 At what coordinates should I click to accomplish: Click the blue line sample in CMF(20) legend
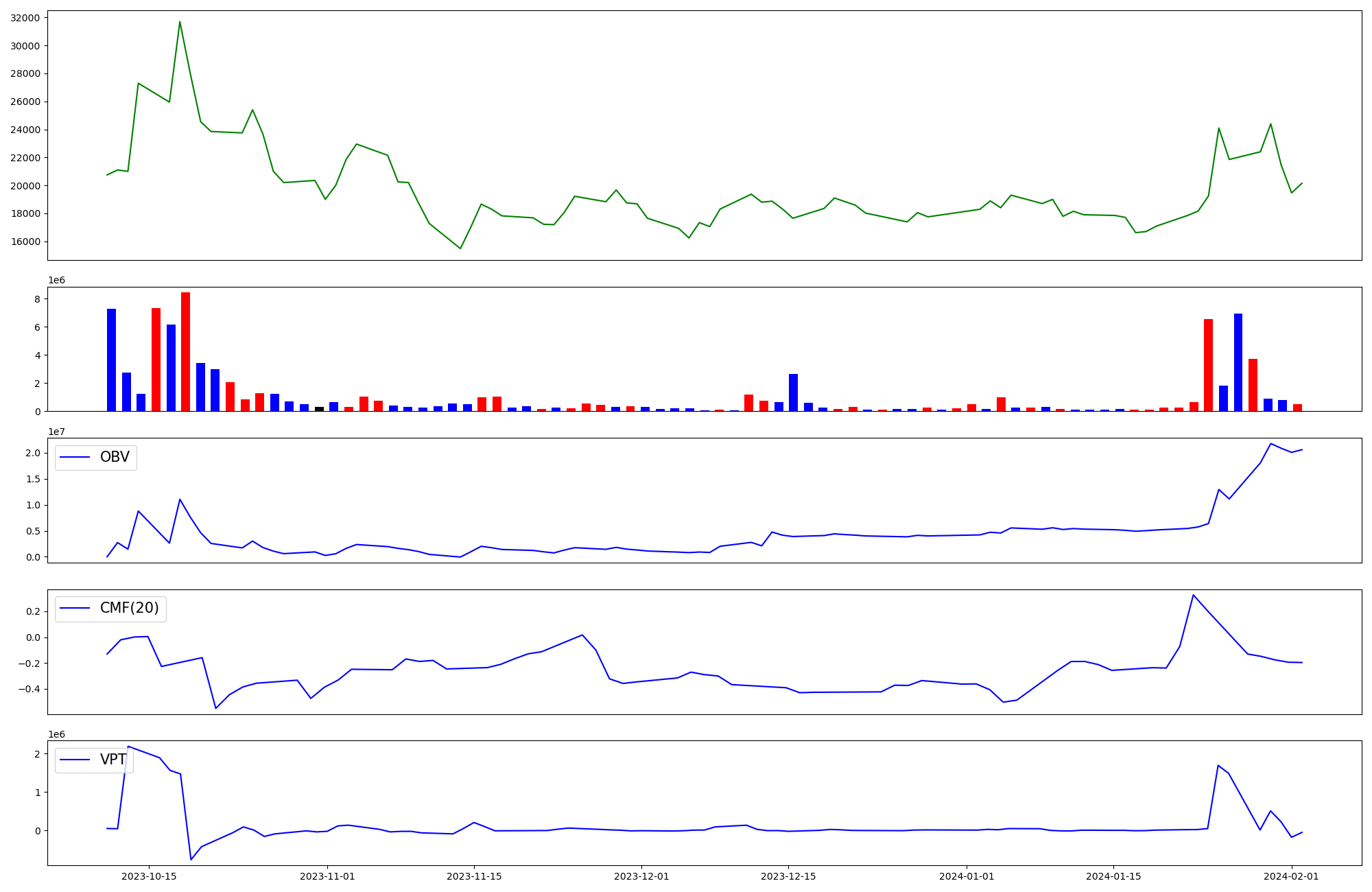point(75,609)
